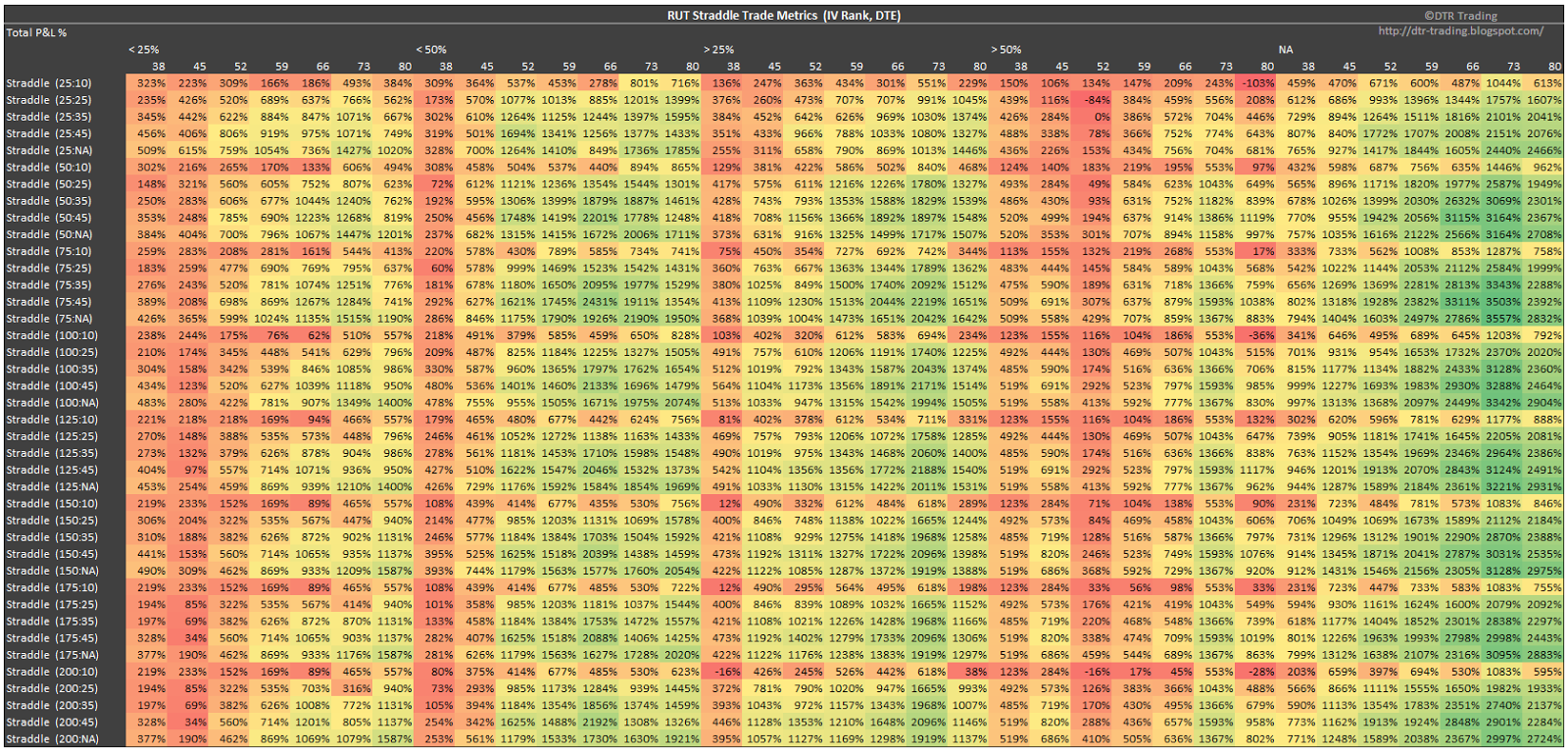
Task: Click the -103% cell in Straddle (25:10) row
Action: pos(1257,83)
